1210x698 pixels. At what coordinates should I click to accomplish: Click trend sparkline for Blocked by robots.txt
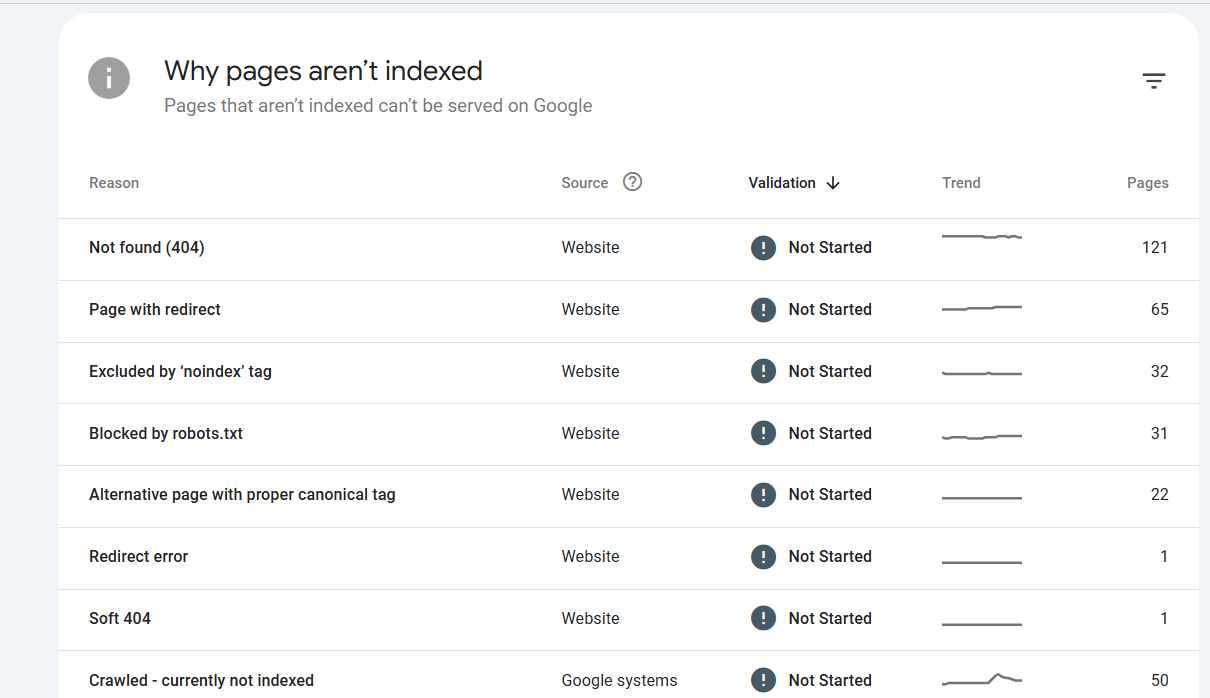point(982,437)
